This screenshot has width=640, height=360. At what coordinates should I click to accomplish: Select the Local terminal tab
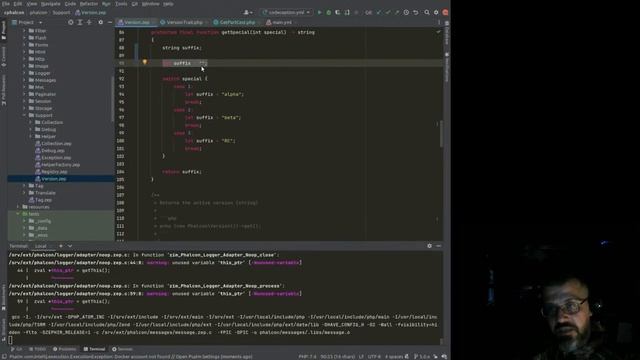point(41,246)
